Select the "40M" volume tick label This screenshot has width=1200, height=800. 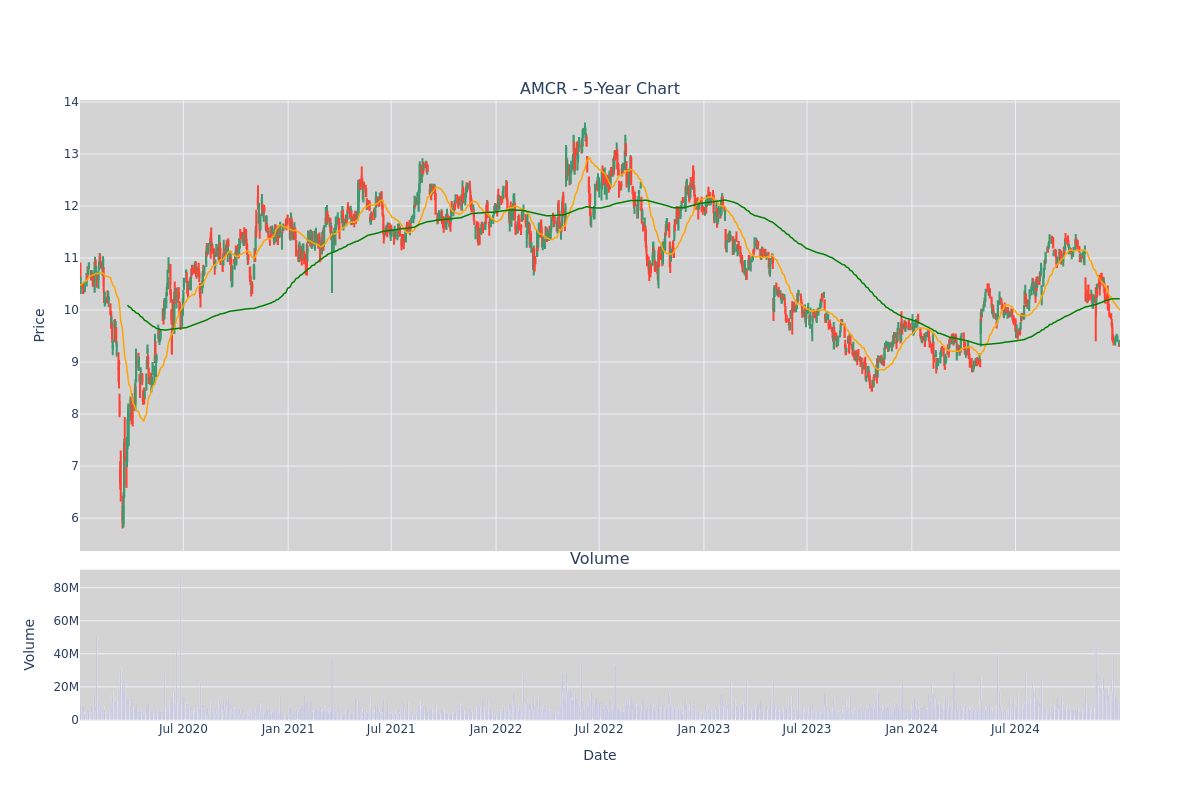click(x=66, y=654)
